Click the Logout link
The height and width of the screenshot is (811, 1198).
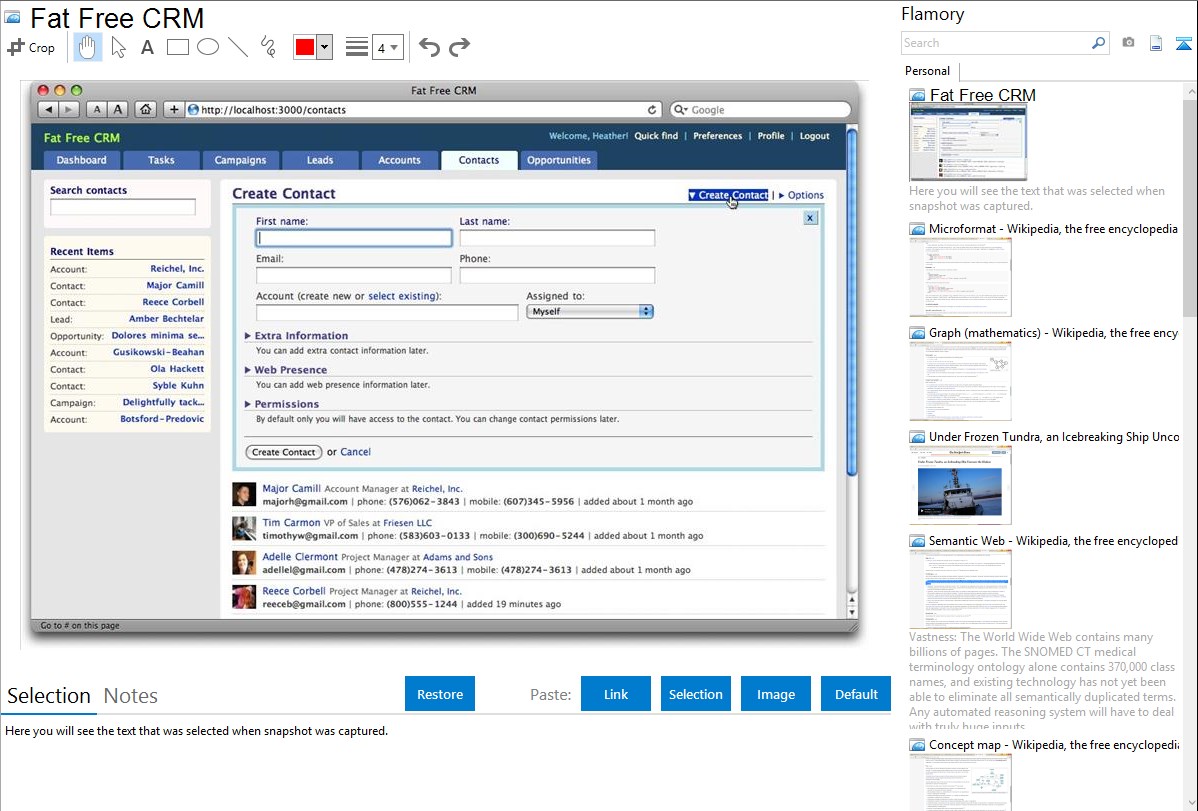tap(814, 136)
